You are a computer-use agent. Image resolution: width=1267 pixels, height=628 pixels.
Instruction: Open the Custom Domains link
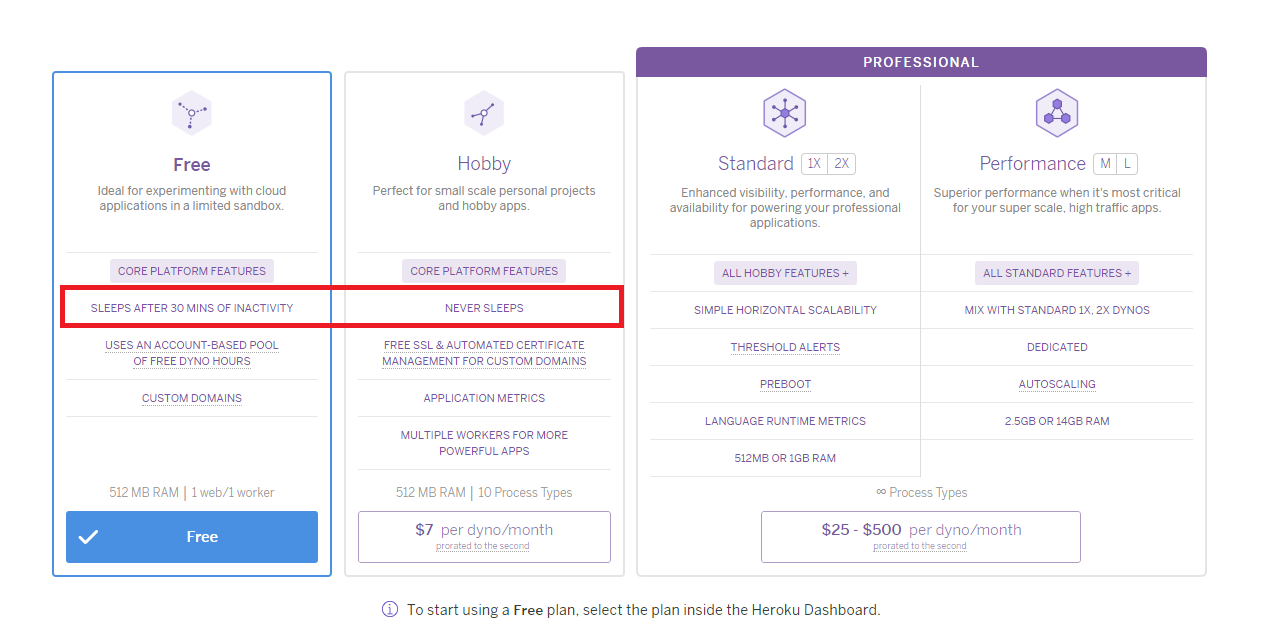192,398
